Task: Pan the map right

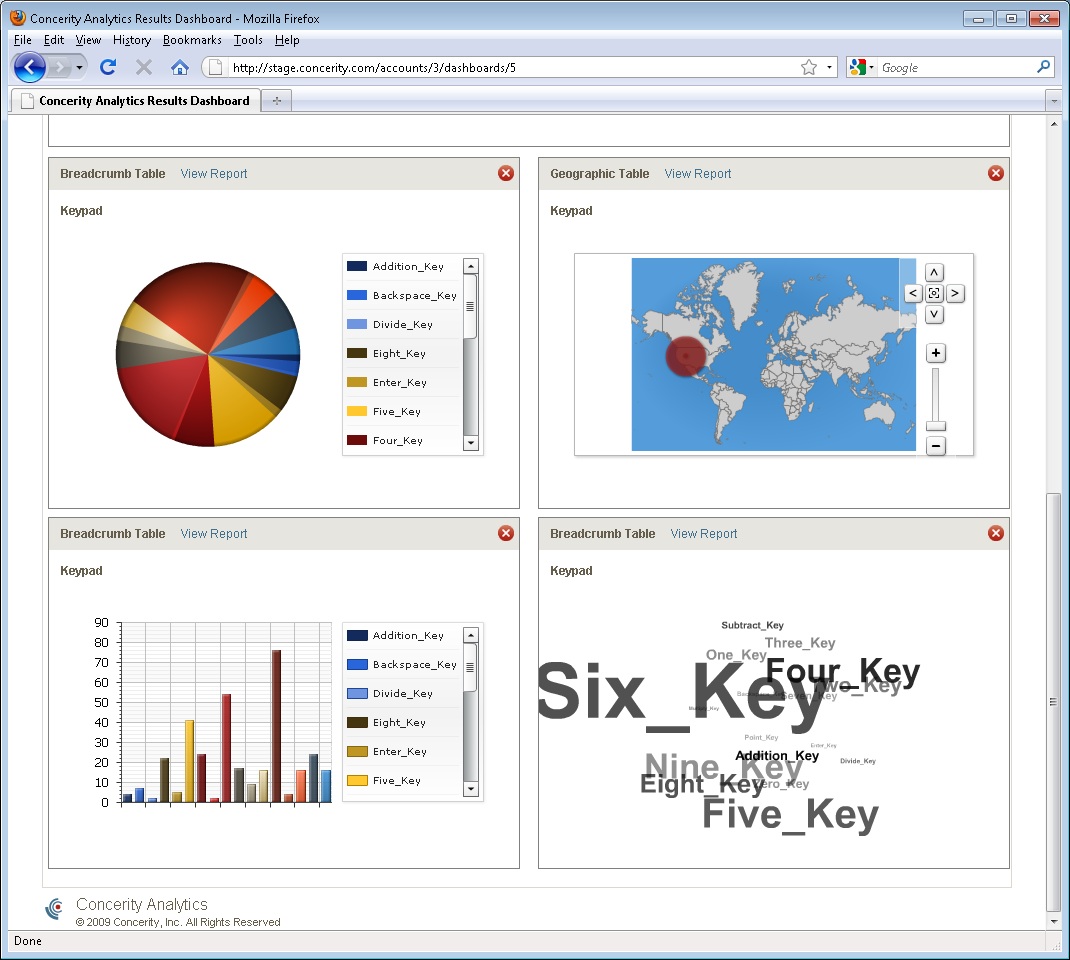Action: tap(955, 293)
